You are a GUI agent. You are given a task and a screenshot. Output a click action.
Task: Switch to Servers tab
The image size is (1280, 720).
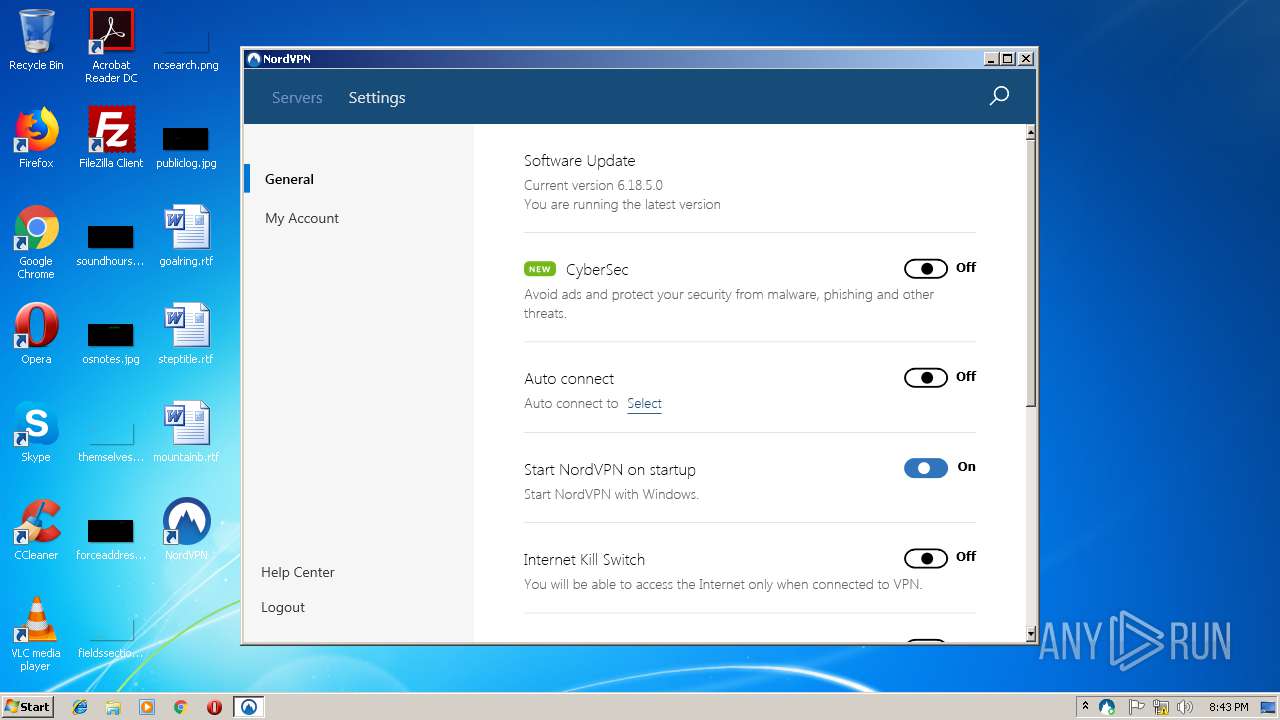[297, 97]
